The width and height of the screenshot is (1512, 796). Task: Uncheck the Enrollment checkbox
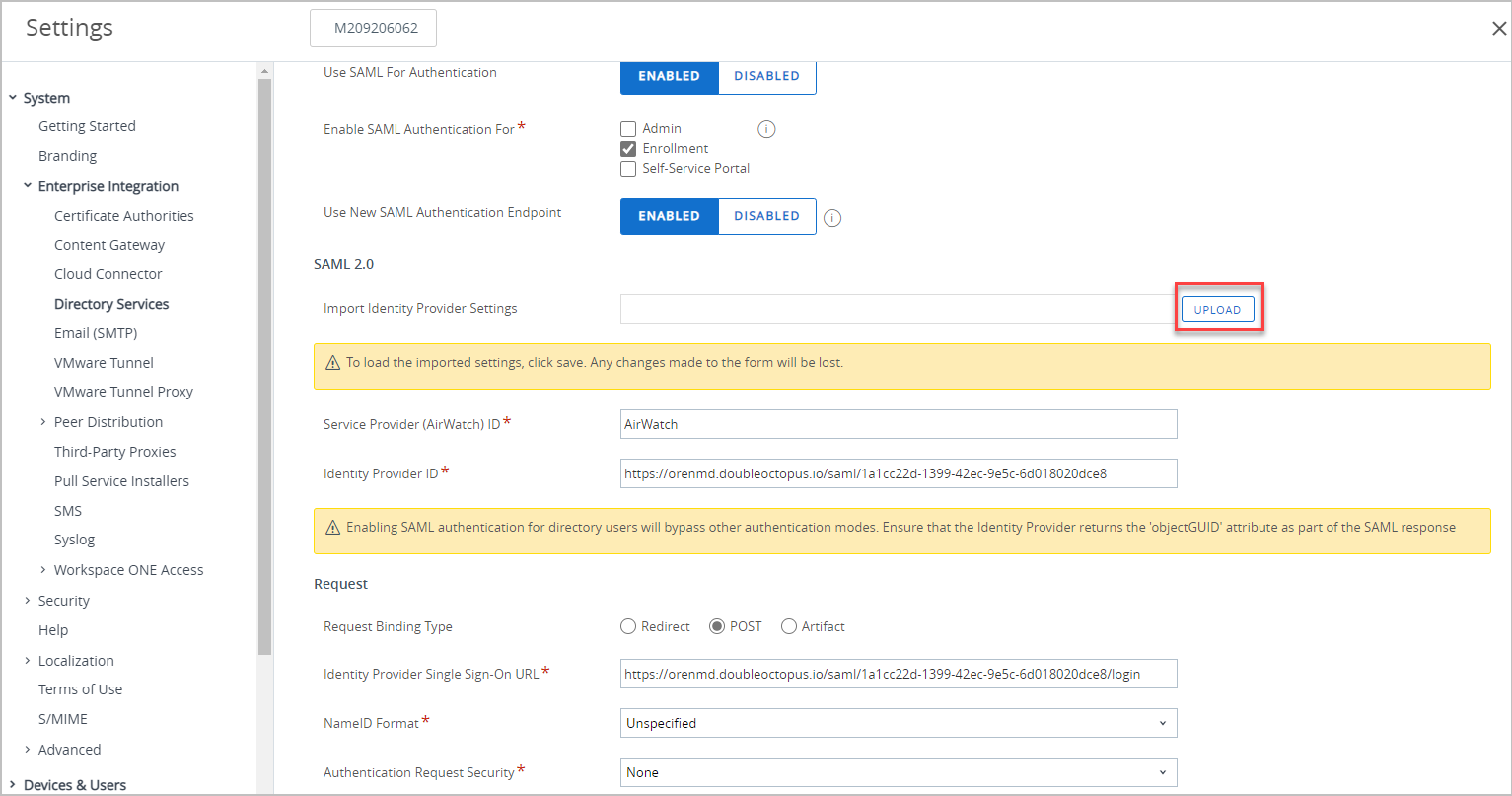(628, 149)
